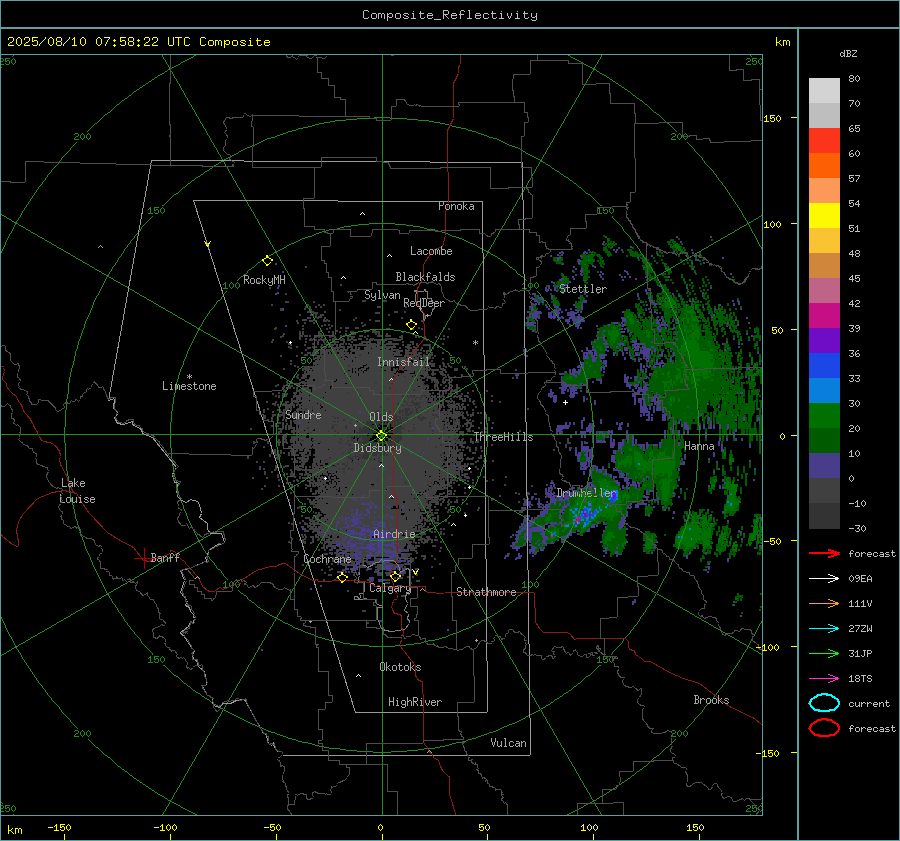The width and height of the screenshot is (900, 841).
Task: Click the Banff town label
Action: pyautogui.click(x=165, y=557)
